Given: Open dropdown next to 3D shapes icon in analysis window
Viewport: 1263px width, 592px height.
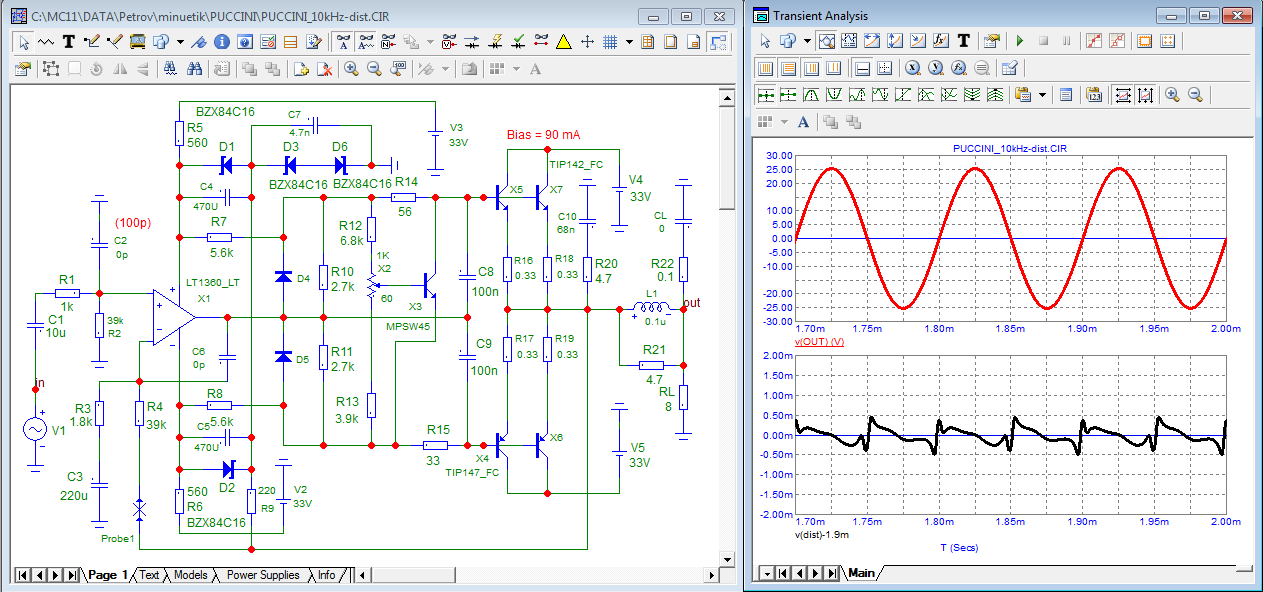Looking at the screenshot, I should [807, 41].
